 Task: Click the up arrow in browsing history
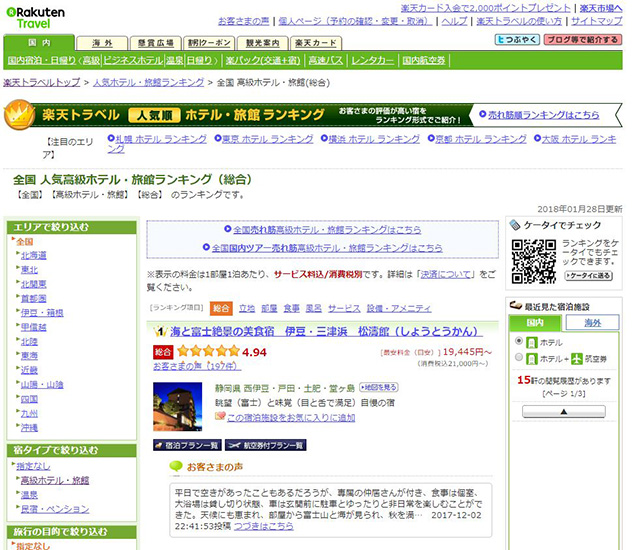[x=563, y=411]
